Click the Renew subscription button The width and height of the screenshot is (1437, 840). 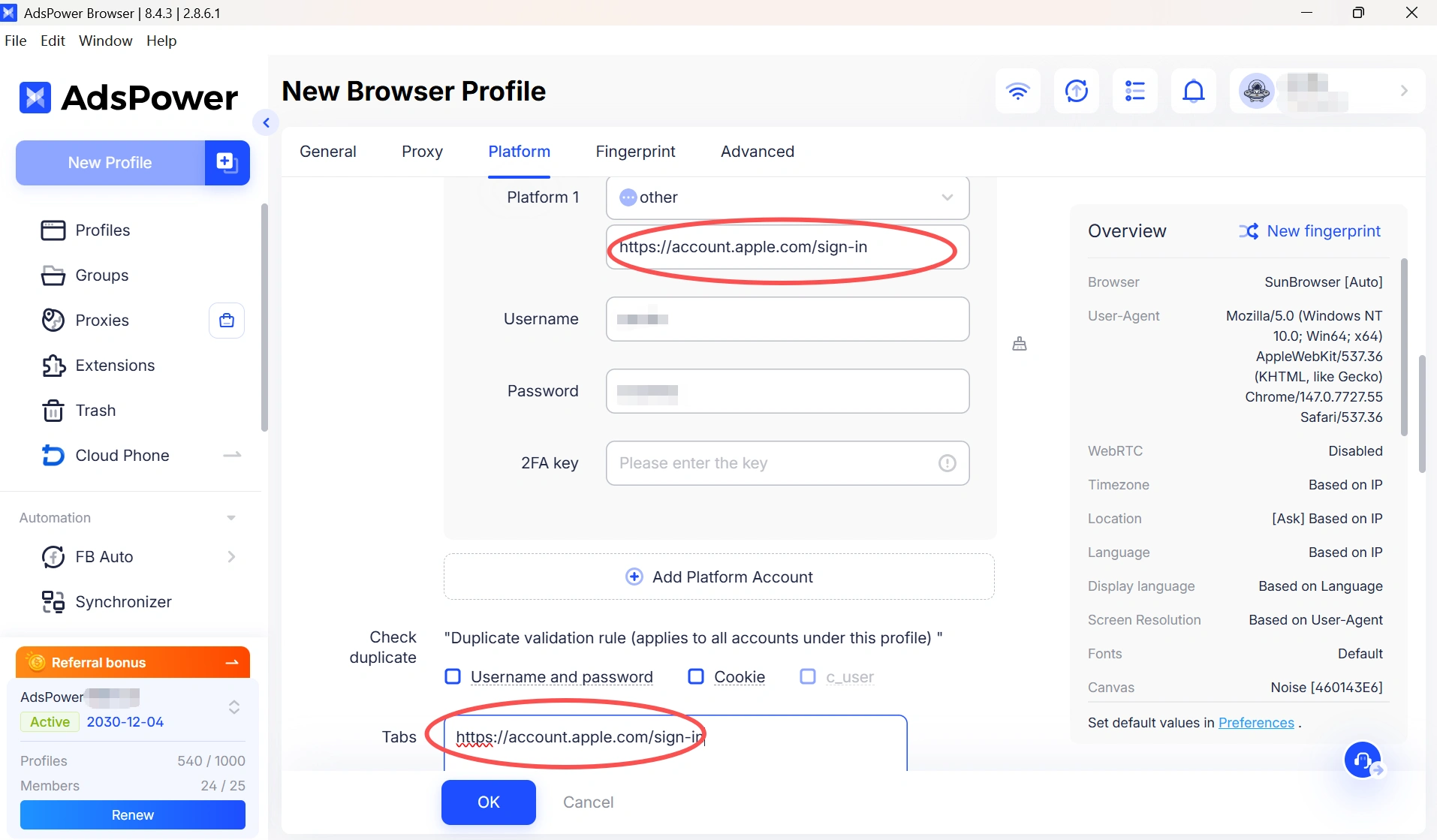[133, 814]
